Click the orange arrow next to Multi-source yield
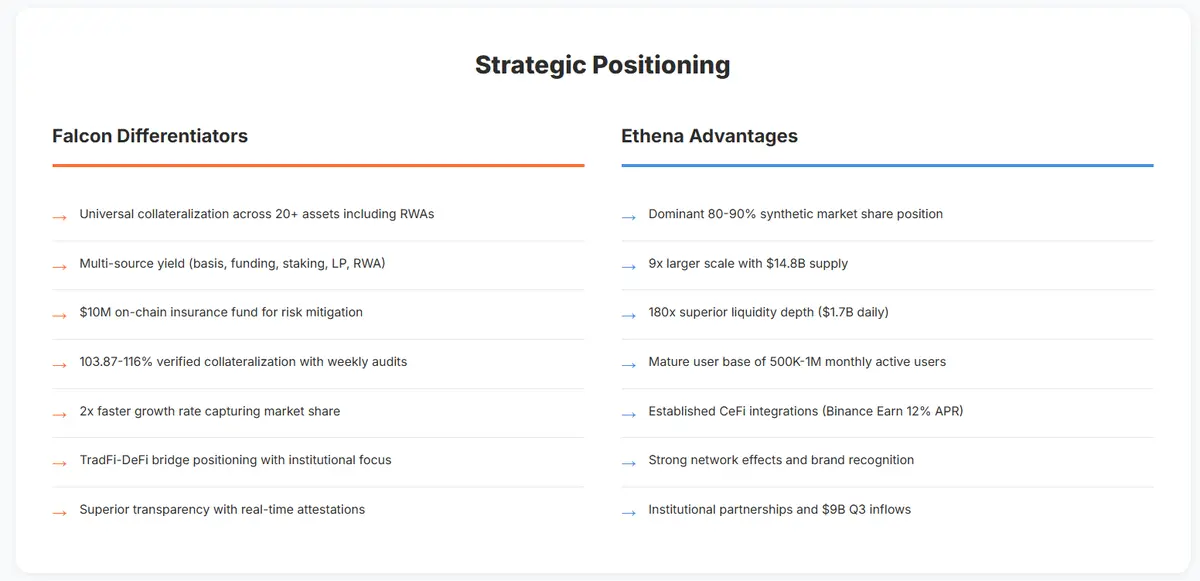Viewport: 1200px width, 581px height. point(60,265)
